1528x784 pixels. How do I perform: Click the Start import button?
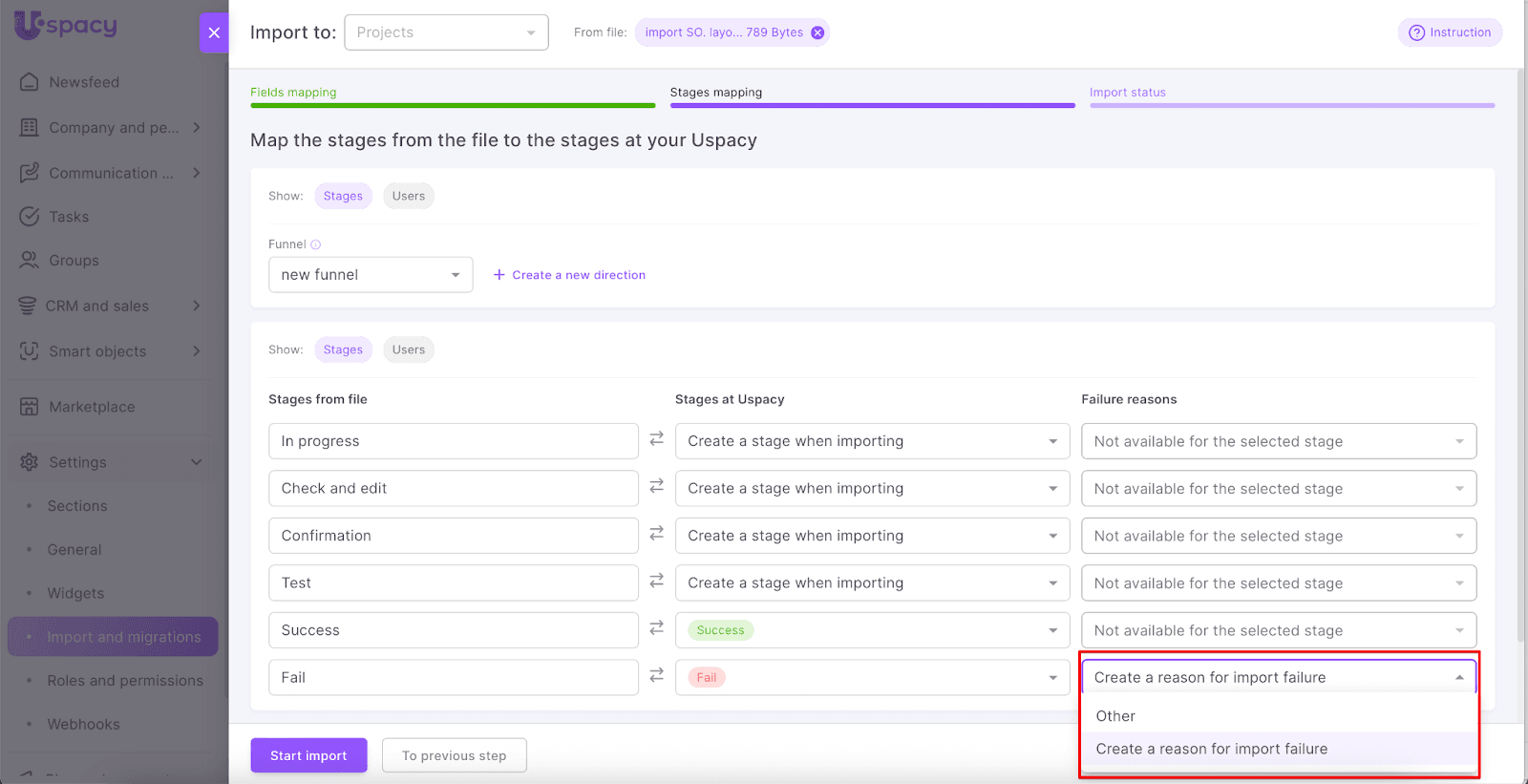click(308, 755)
